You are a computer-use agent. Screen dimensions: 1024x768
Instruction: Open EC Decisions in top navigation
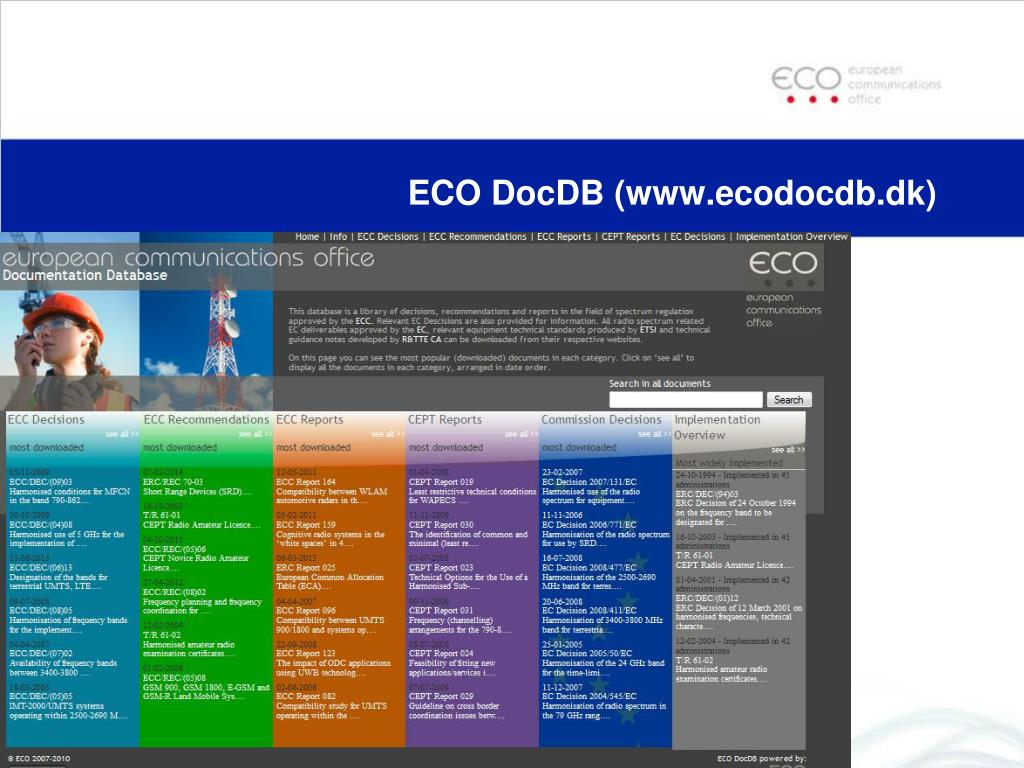click(697, 237)
